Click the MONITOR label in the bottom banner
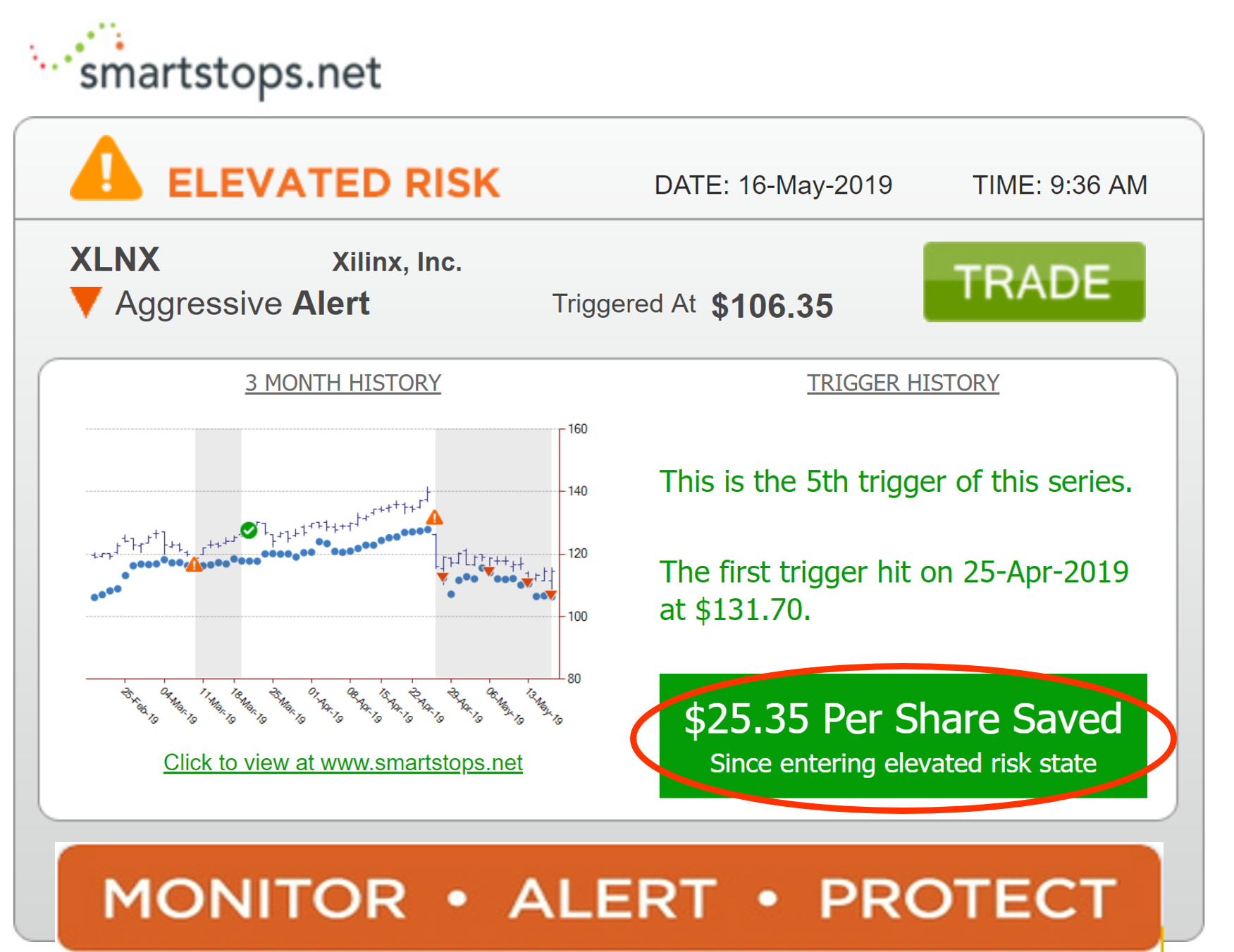The height and width of the screenshot is (952, 1234). [x=254, y=896]
